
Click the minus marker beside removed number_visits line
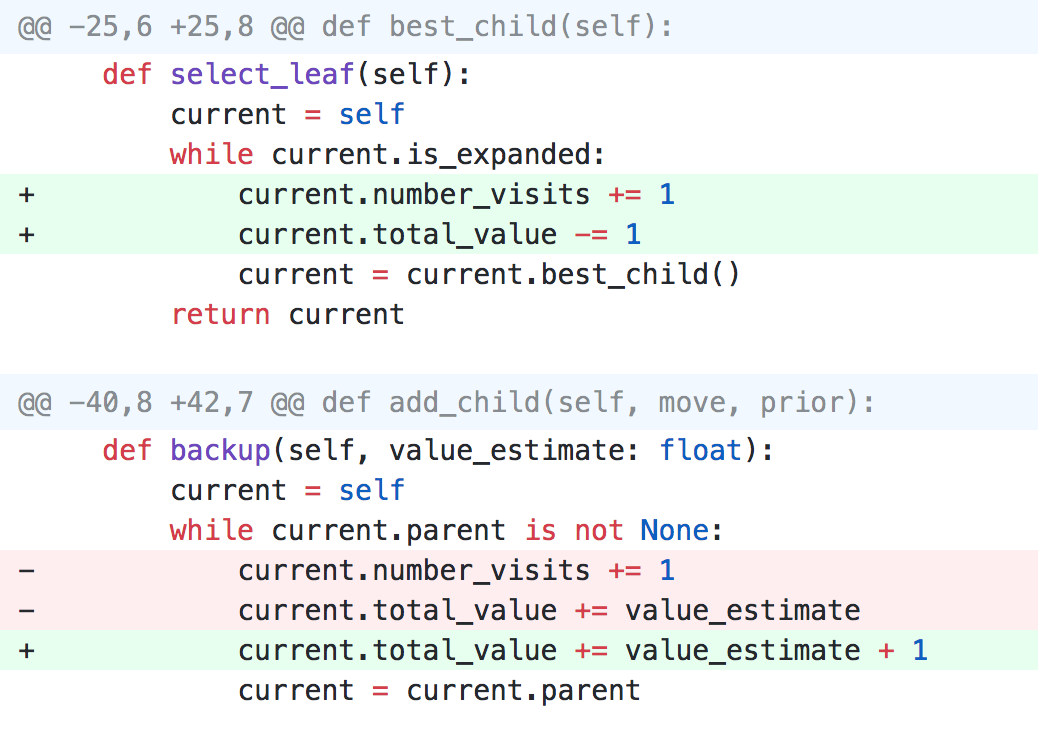click(x=26, y=570)
